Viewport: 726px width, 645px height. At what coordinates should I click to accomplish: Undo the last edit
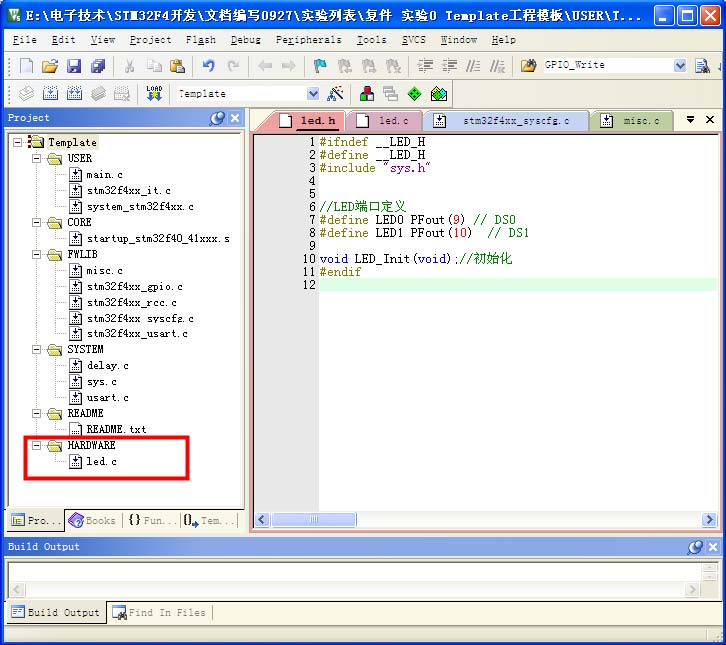click(x=209, y=66)
